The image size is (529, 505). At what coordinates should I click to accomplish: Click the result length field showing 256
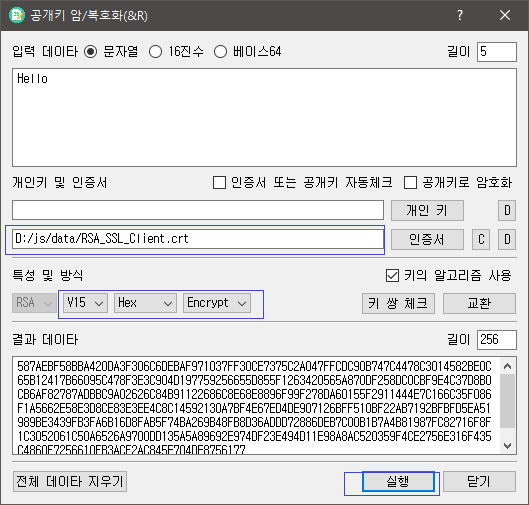[497, 339]
